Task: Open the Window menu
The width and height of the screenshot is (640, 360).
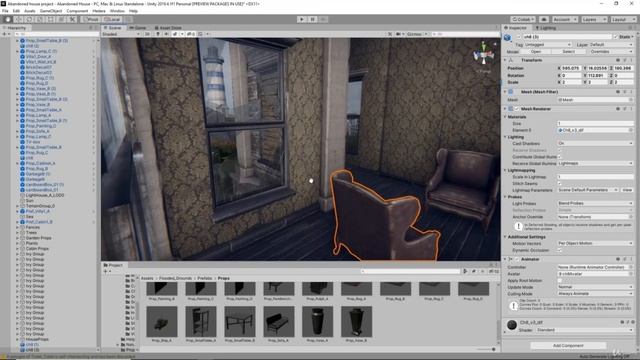Action: coord(117,11)
